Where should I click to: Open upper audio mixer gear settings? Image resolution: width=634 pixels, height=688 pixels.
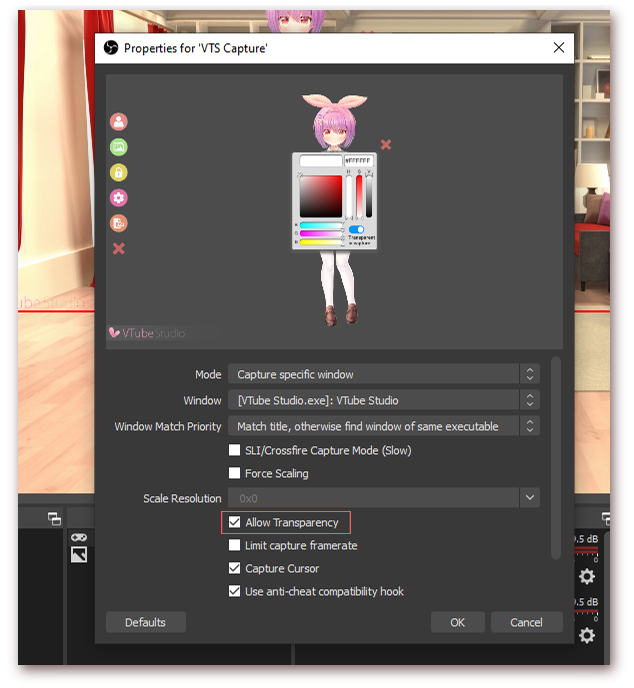click(587, 577)
